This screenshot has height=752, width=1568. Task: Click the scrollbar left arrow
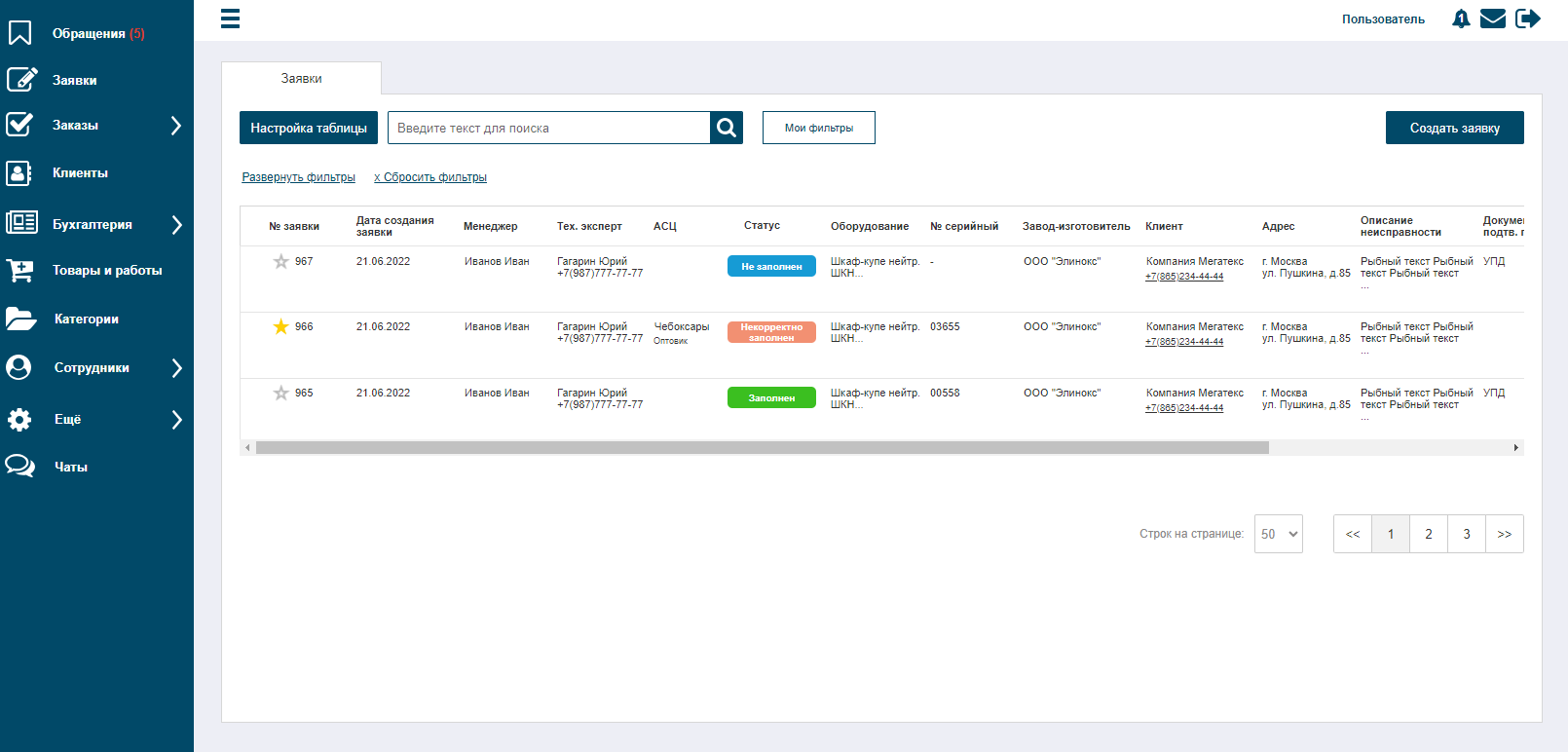pos(247,448)
